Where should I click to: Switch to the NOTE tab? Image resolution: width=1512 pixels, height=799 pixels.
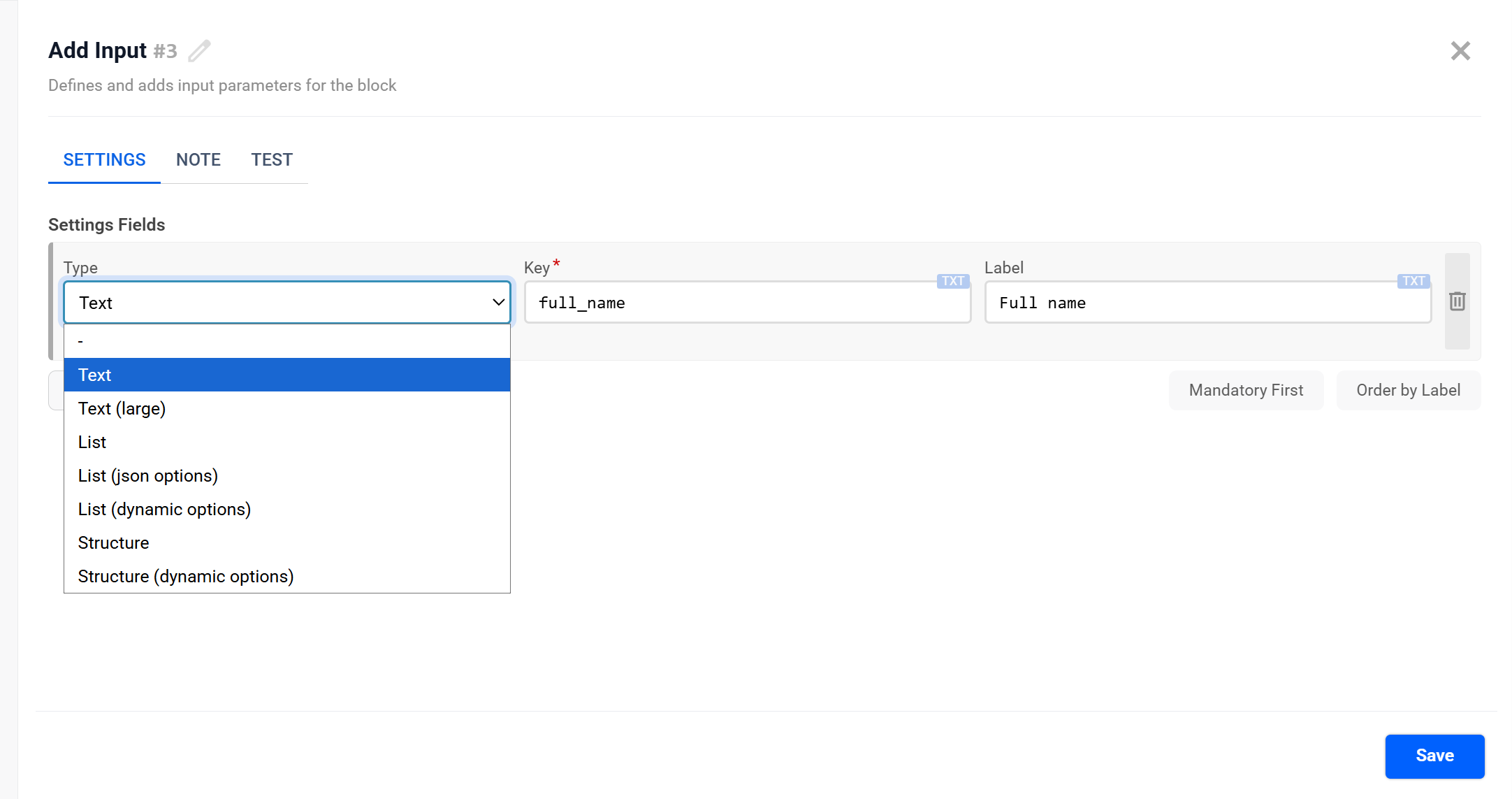click(x=198, y=160)
